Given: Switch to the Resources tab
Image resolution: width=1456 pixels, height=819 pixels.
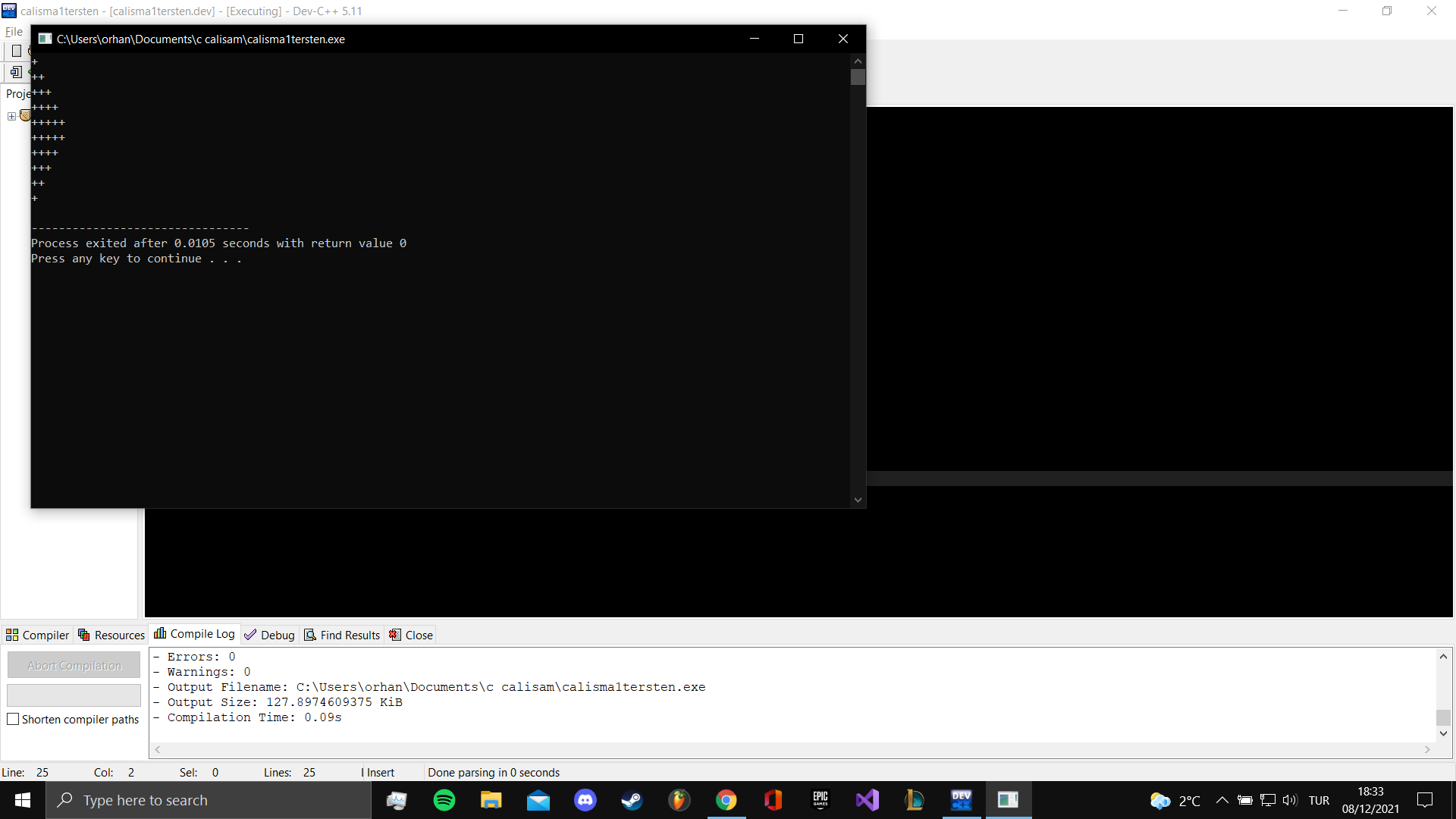Looking at the screenshot, I should click(111, 635).
